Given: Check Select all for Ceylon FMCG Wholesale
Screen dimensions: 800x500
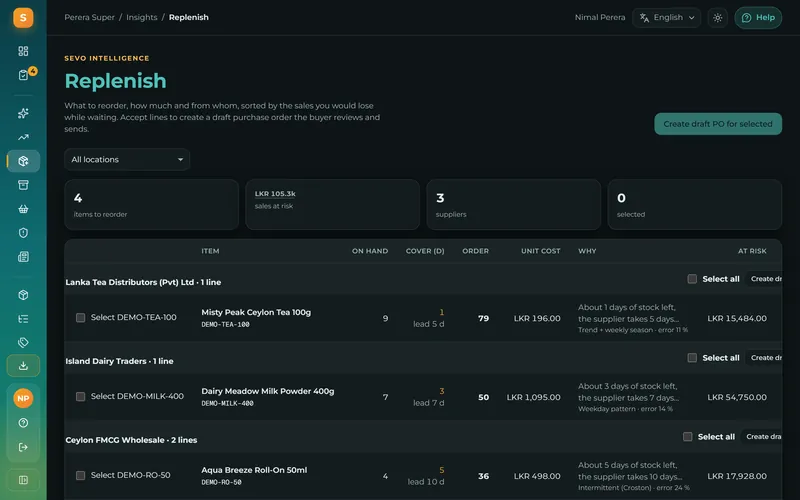Looking at the screenshot, I should [688, 437].
